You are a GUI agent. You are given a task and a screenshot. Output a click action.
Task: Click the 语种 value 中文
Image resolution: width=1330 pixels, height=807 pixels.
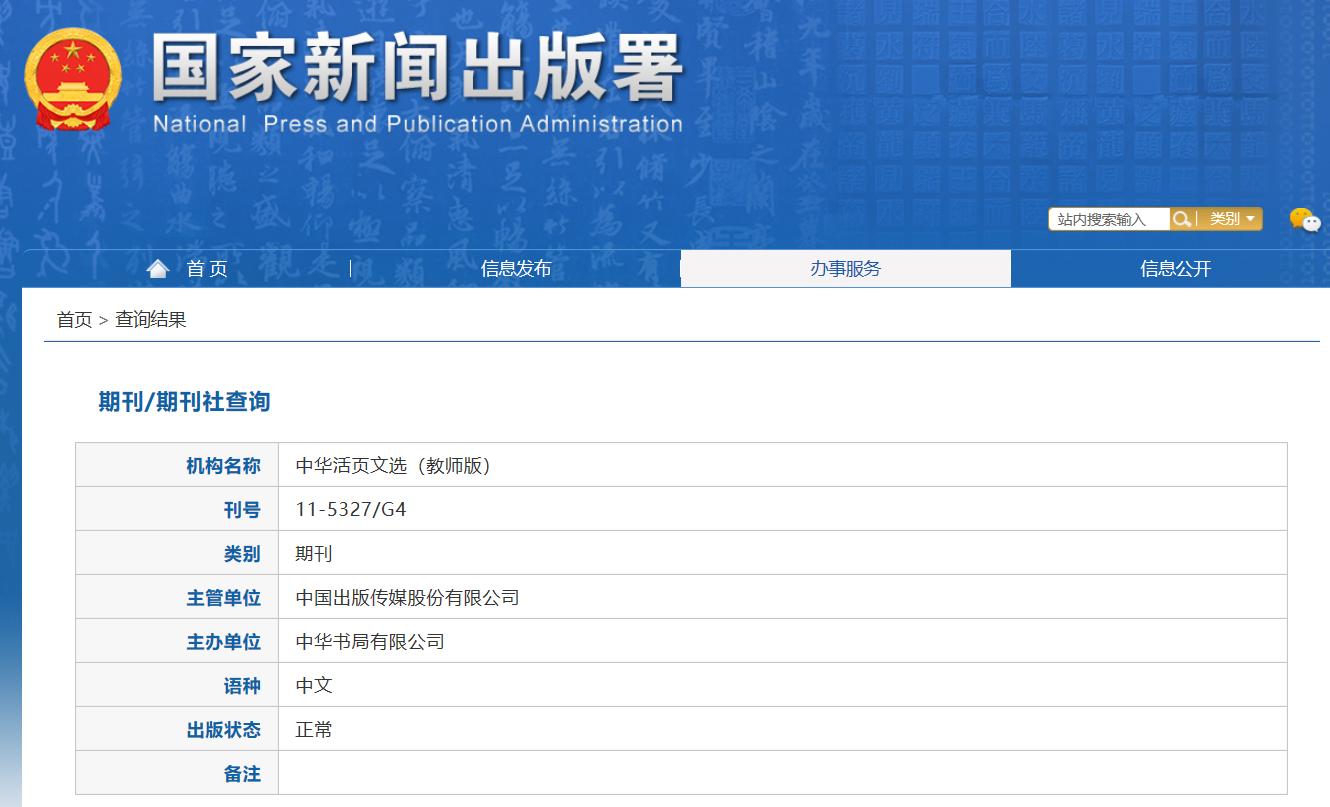tap(314, 686)
